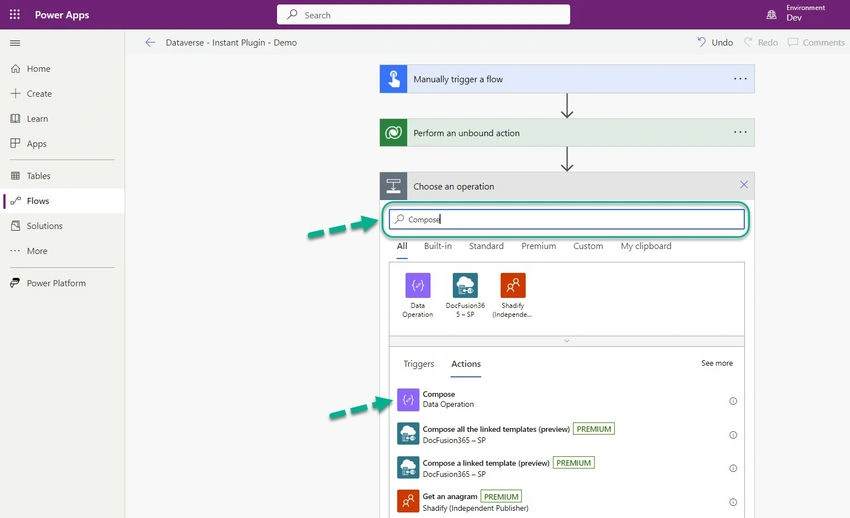
Task: Open Solutions in the sidebar
Action: (62, 226)
